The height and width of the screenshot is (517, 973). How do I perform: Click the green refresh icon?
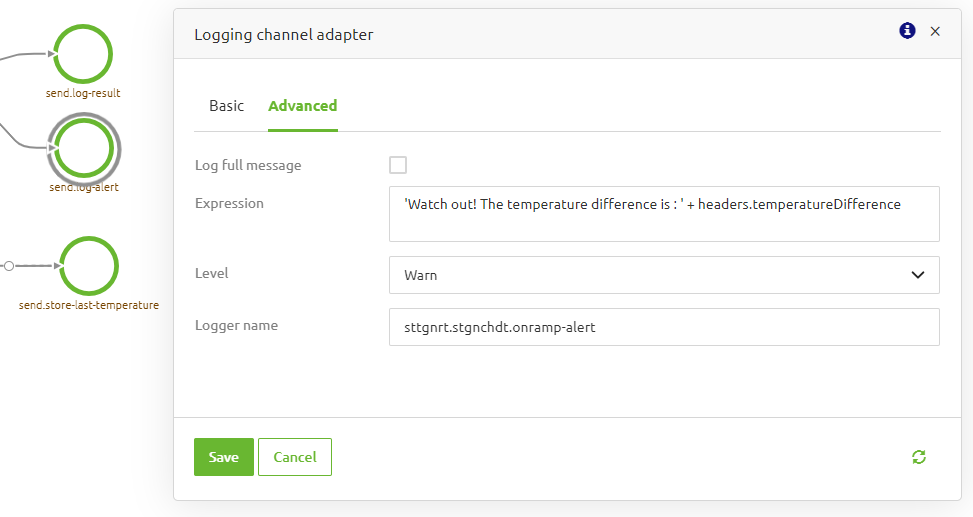pyautogui.click(x=919, y=457)
